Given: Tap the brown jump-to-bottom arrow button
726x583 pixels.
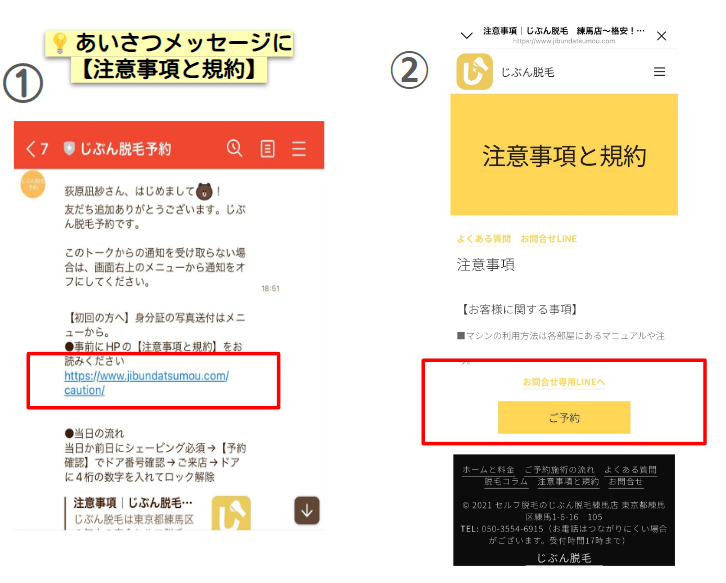Looking at the screenshot, I should click(307, 510).
